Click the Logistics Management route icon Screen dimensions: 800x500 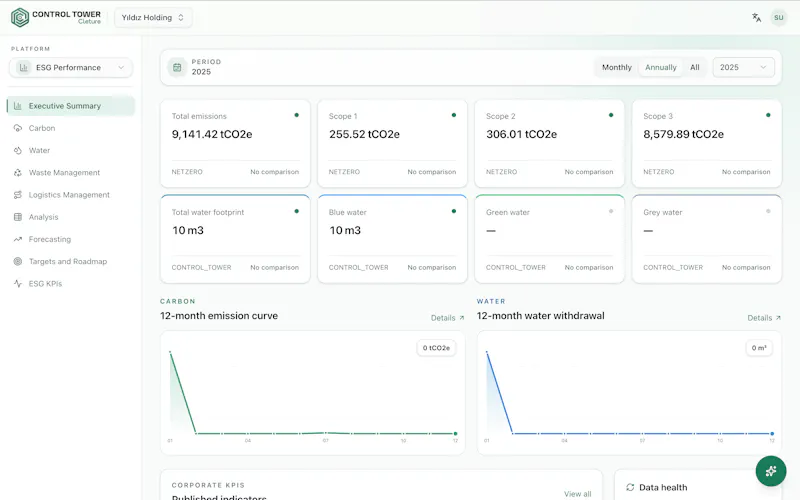18,195
